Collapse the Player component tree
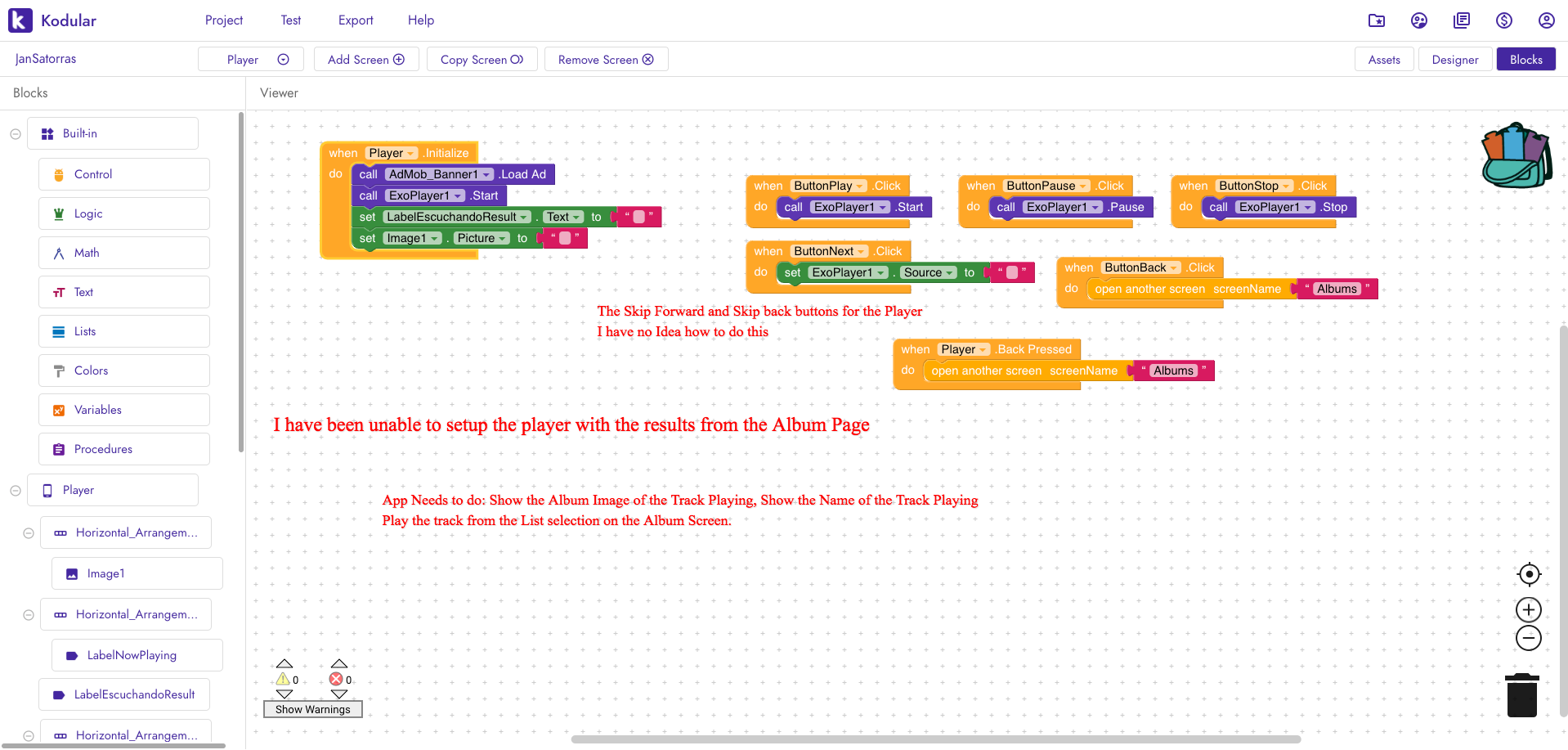1568x750 pixels. tap(16, 491)
